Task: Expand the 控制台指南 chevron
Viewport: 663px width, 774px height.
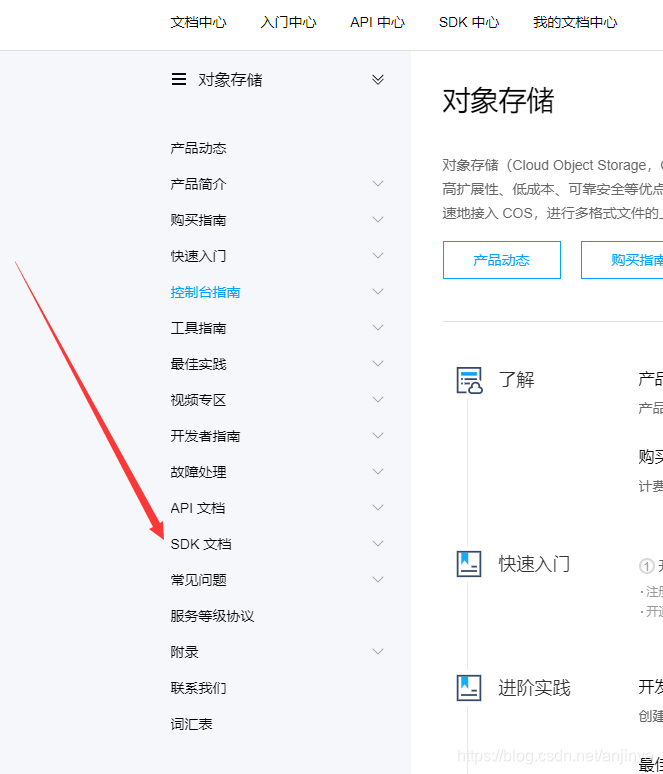Action: coord(378,292)
